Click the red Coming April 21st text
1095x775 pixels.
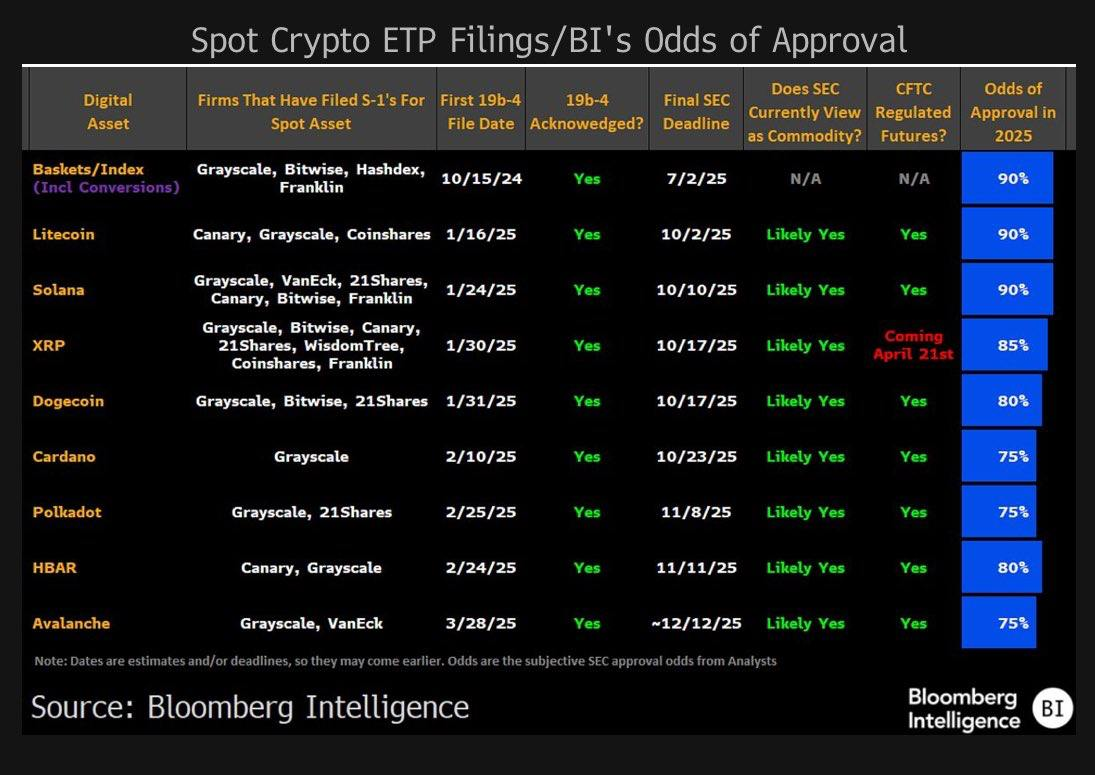pyautogui.click(x=913, y=345)
